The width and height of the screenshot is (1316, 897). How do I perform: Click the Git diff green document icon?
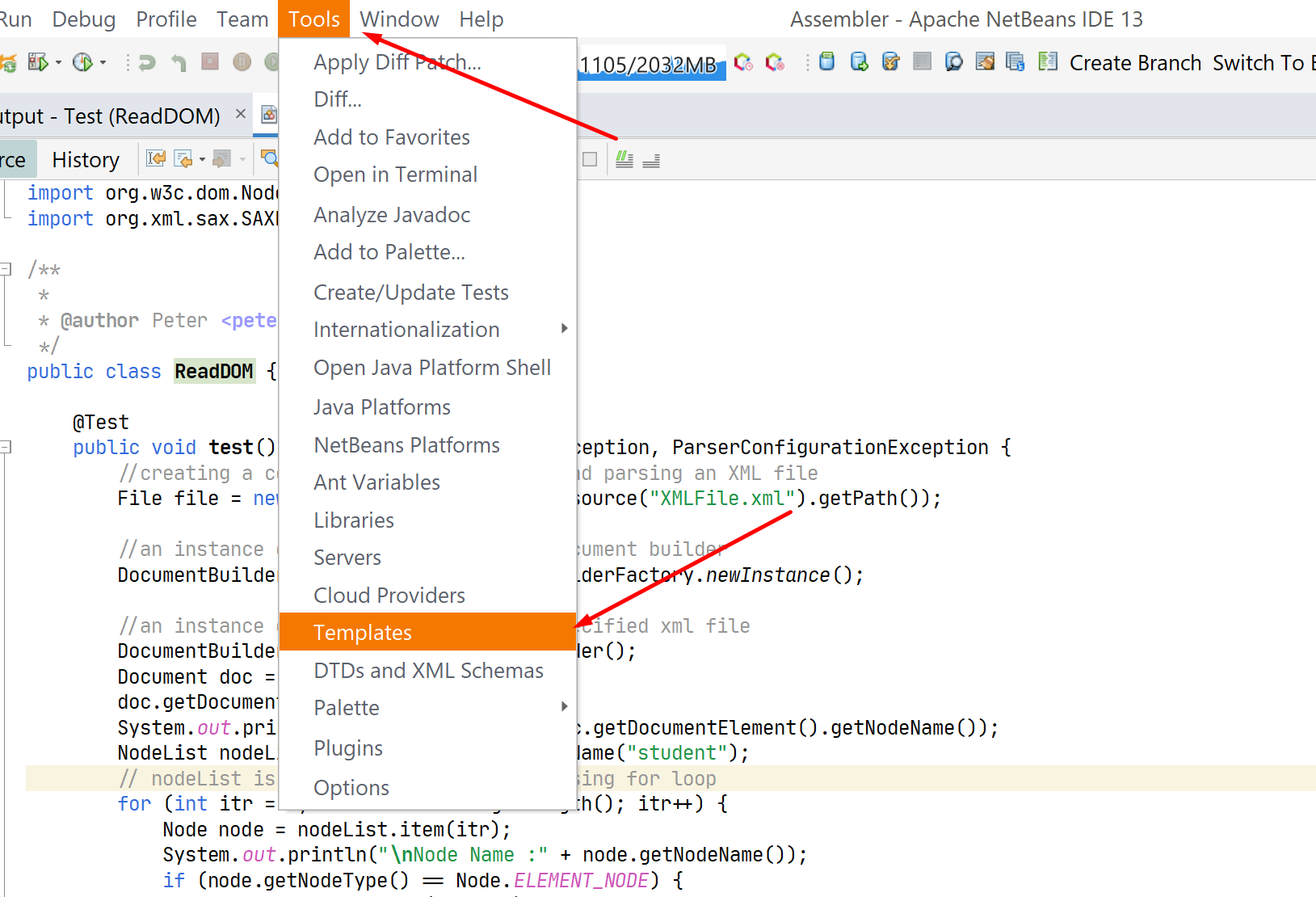[x=1048, y=61]
